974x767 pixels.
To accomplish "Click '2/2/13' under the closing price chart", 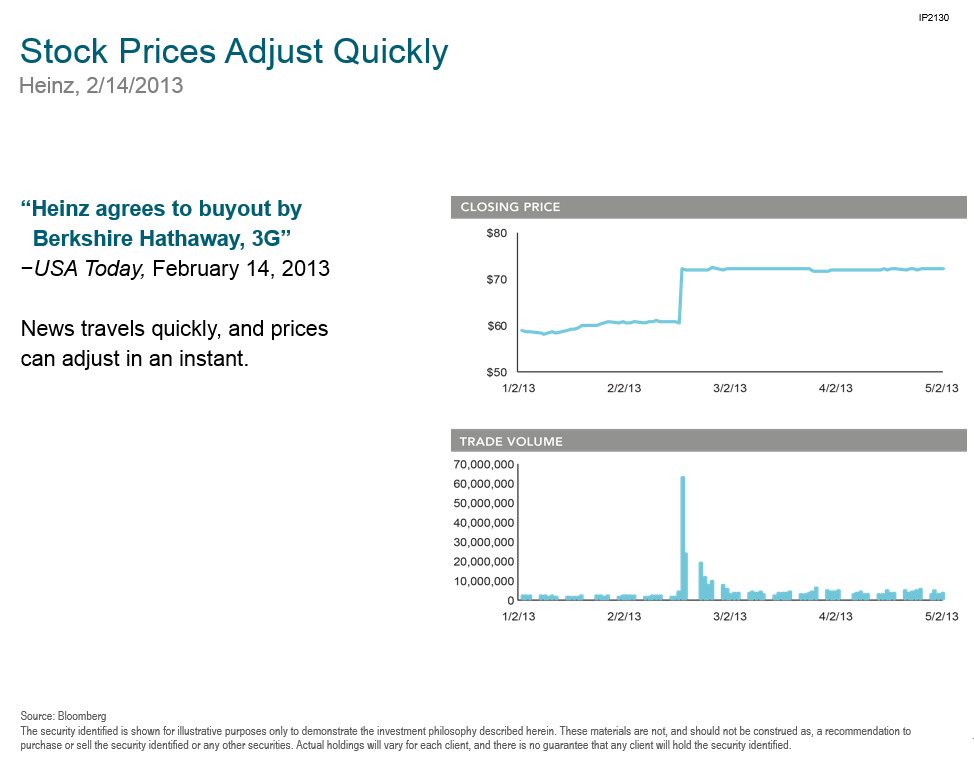I will 624,388.
